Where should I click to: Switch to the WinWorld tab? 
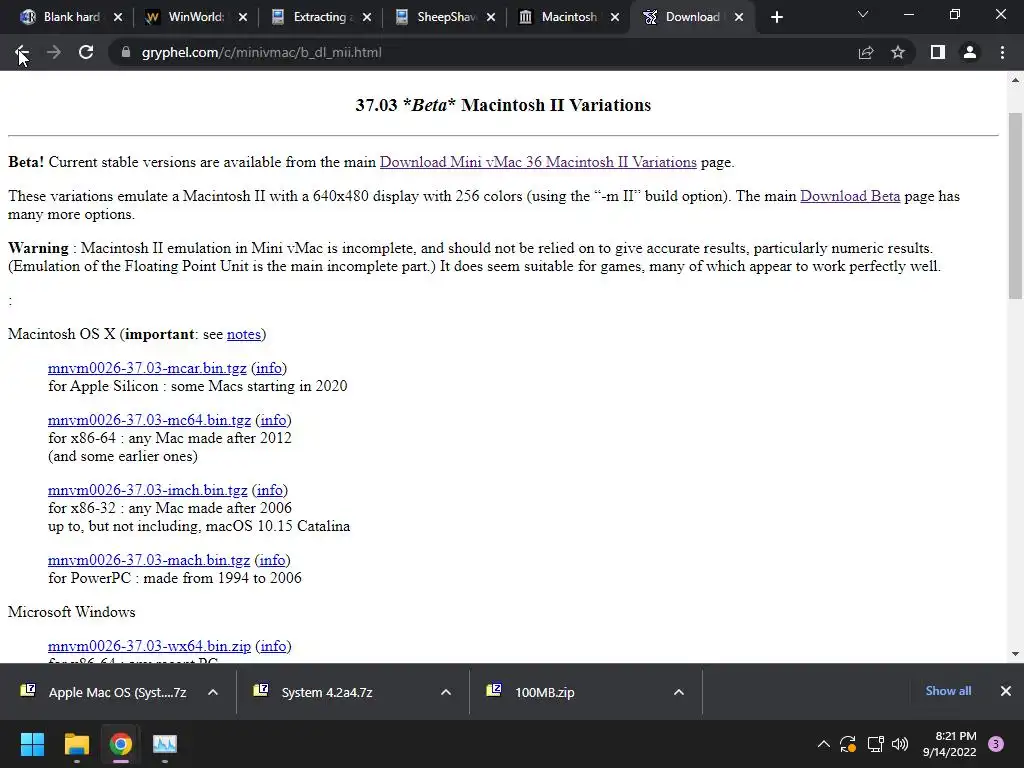pyautogui.click(x=196, y=17)
